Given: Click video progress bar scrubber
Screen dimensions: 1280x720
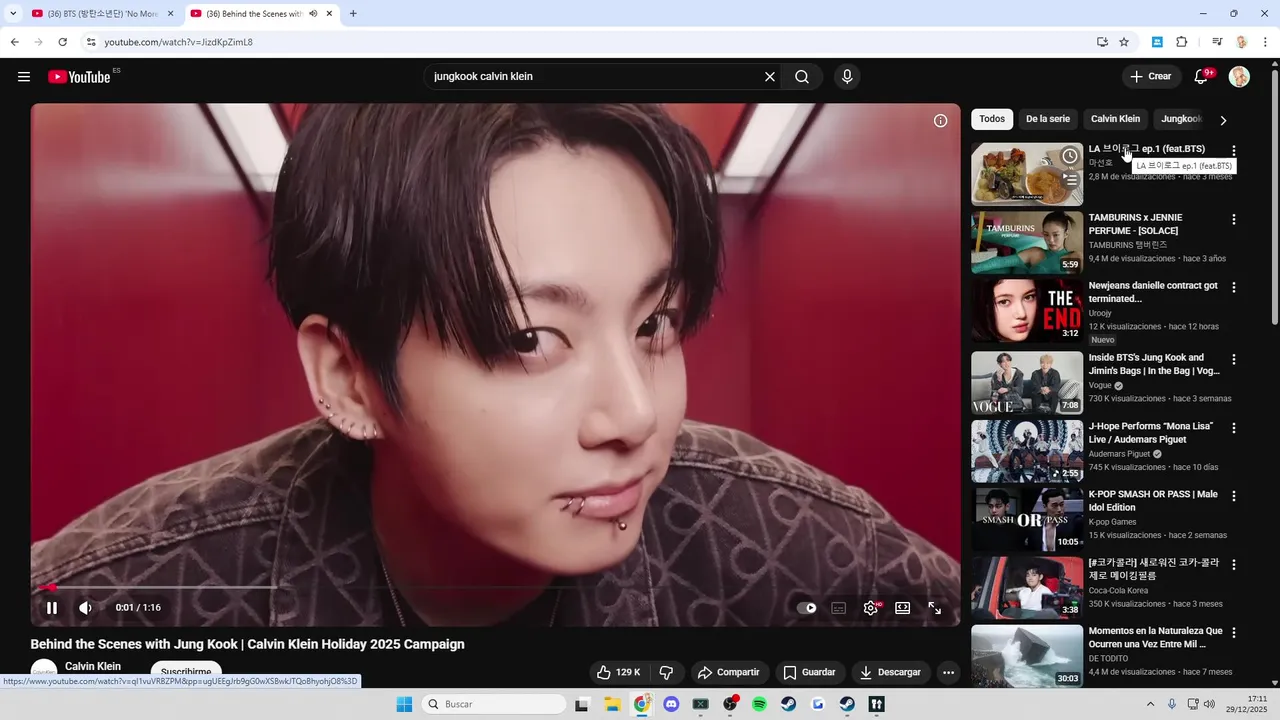Looking at the screenshot, I should pyautogui.click(x=52, y=588).
